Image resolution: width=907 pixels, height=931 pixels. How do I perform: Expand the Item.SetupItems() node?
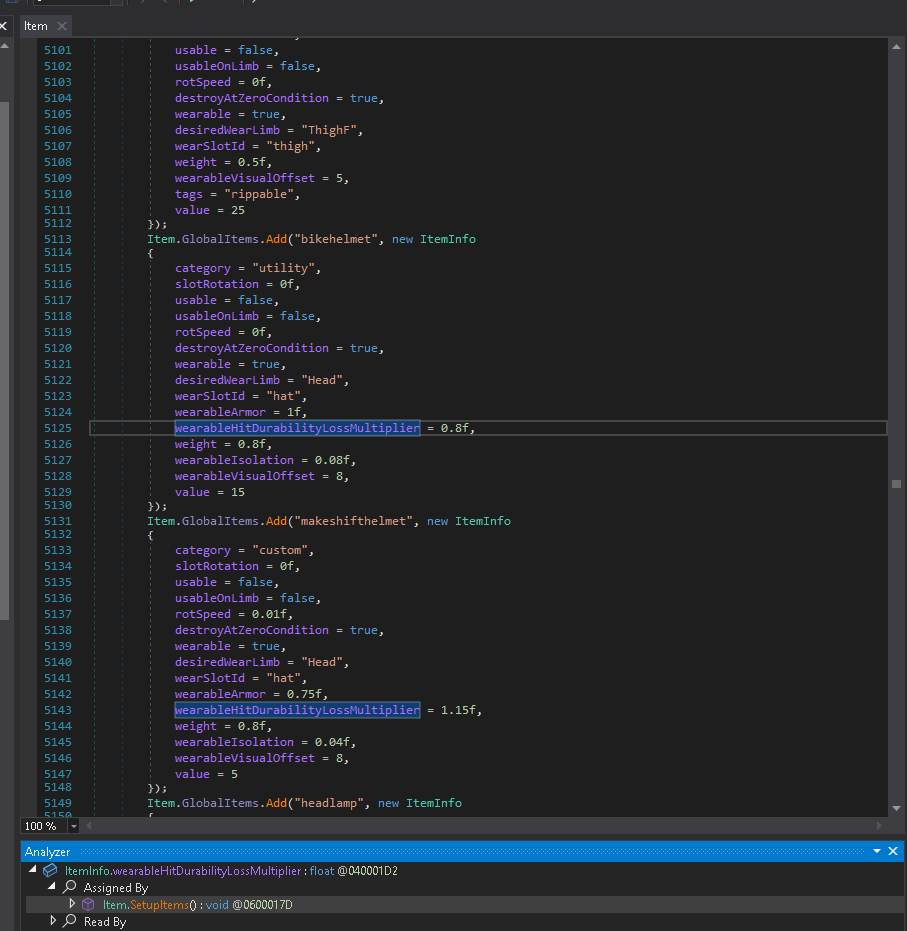72,904
